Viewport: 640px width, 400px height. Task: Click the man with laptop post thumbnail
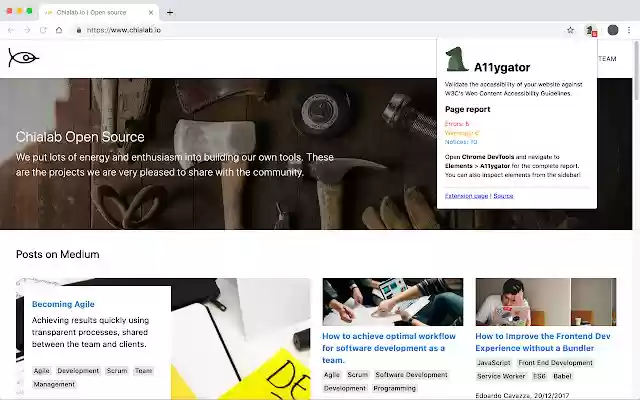[x=546, y=302]
